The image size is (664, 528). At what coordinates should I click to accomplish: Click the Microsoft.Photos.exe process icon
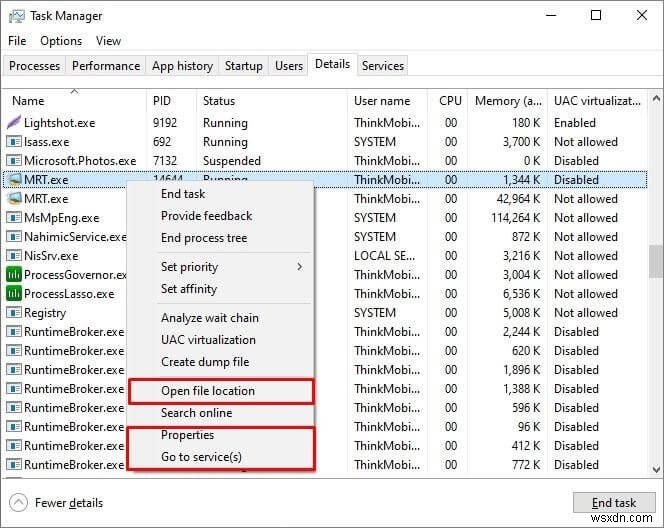pyautogui.click(x=14, y=160)
